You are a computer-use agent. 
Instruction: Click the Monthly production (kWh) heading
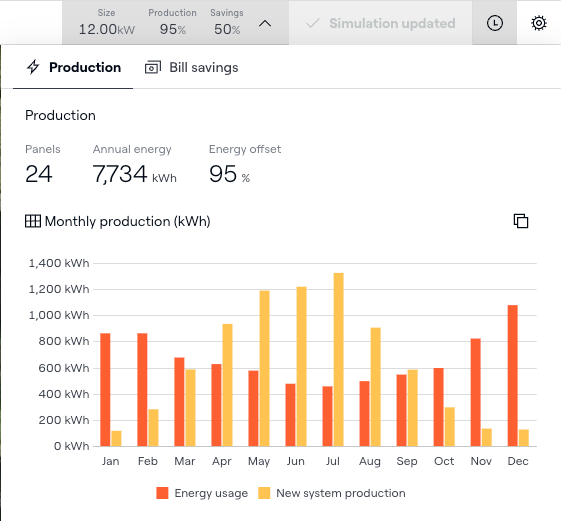point(127,221)
